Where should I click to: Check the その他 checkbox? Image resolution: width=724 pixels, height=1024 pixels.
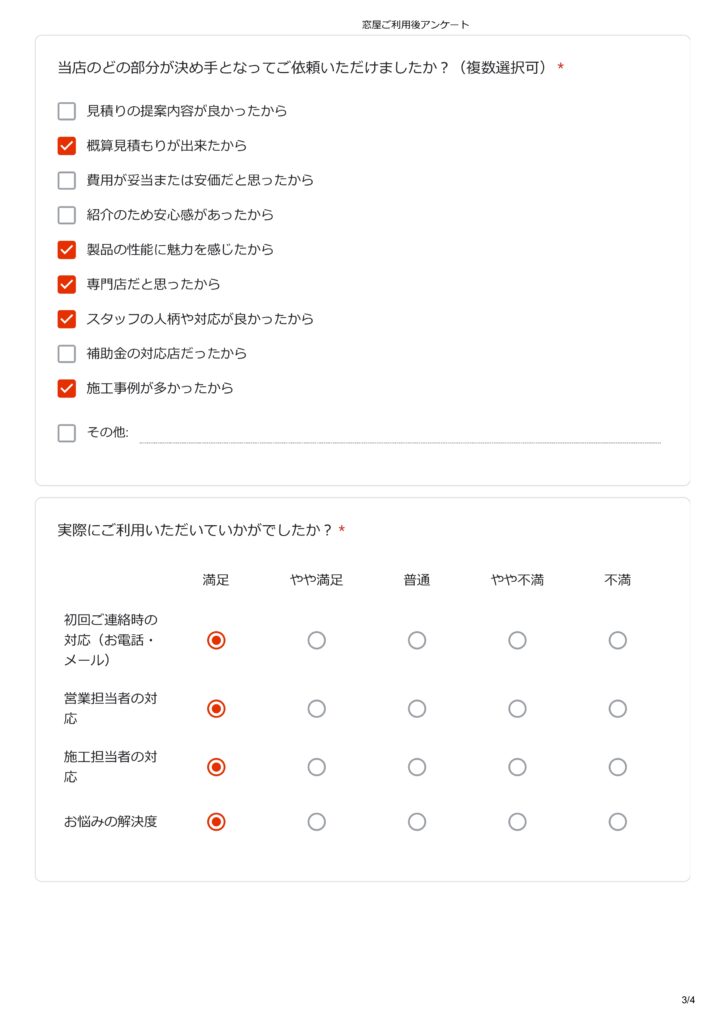(x=67, y=433)
